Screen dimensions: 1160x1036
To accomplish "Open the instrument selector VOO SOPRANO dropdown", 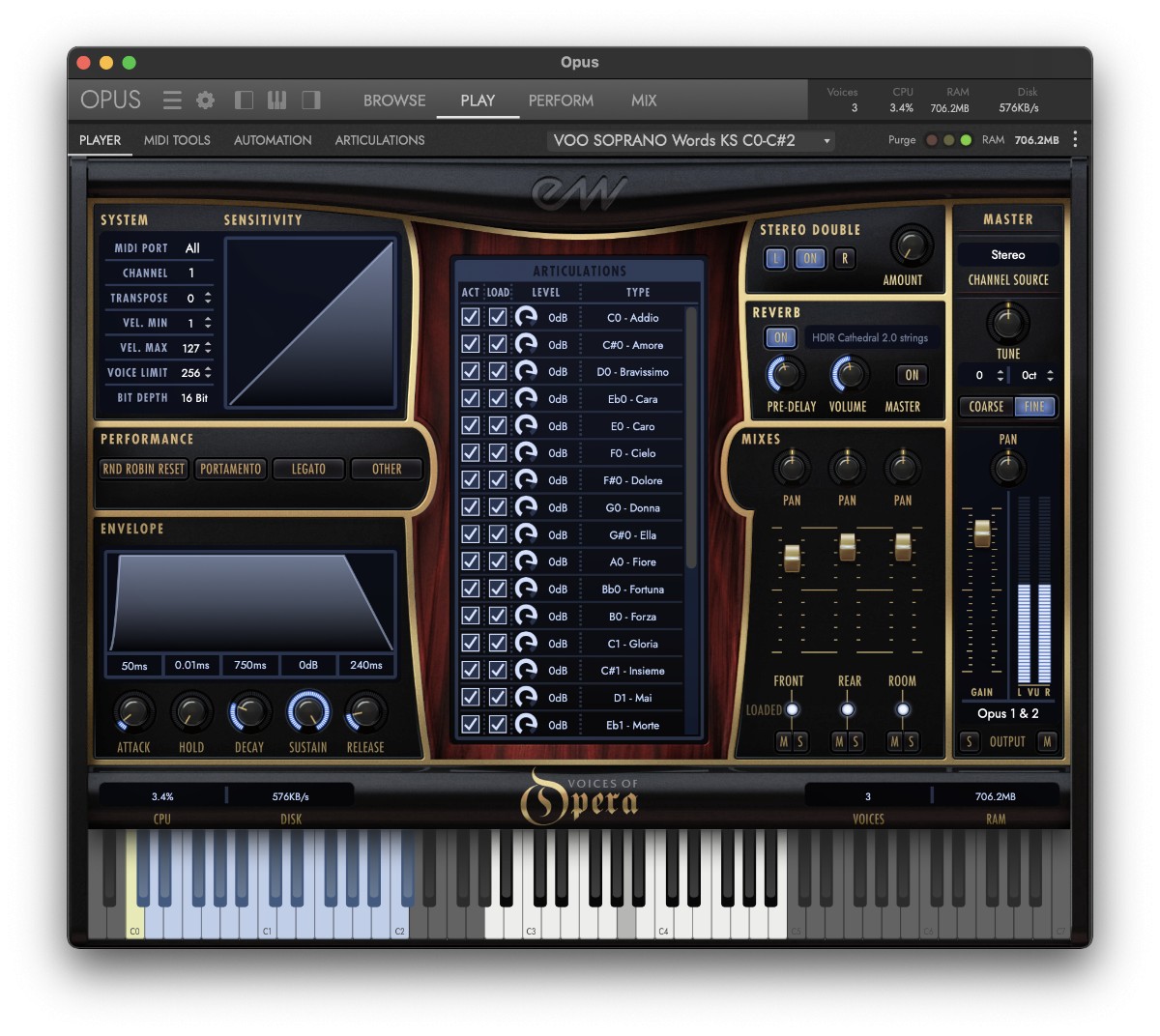I will tap(691, 140).
